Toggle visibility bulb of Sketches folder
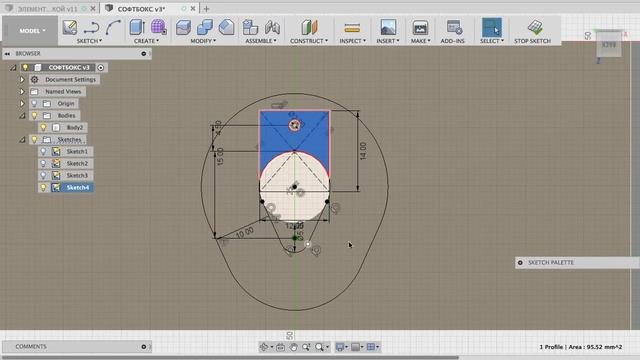This screenshot has height=360, width=640. pos(34,140)
